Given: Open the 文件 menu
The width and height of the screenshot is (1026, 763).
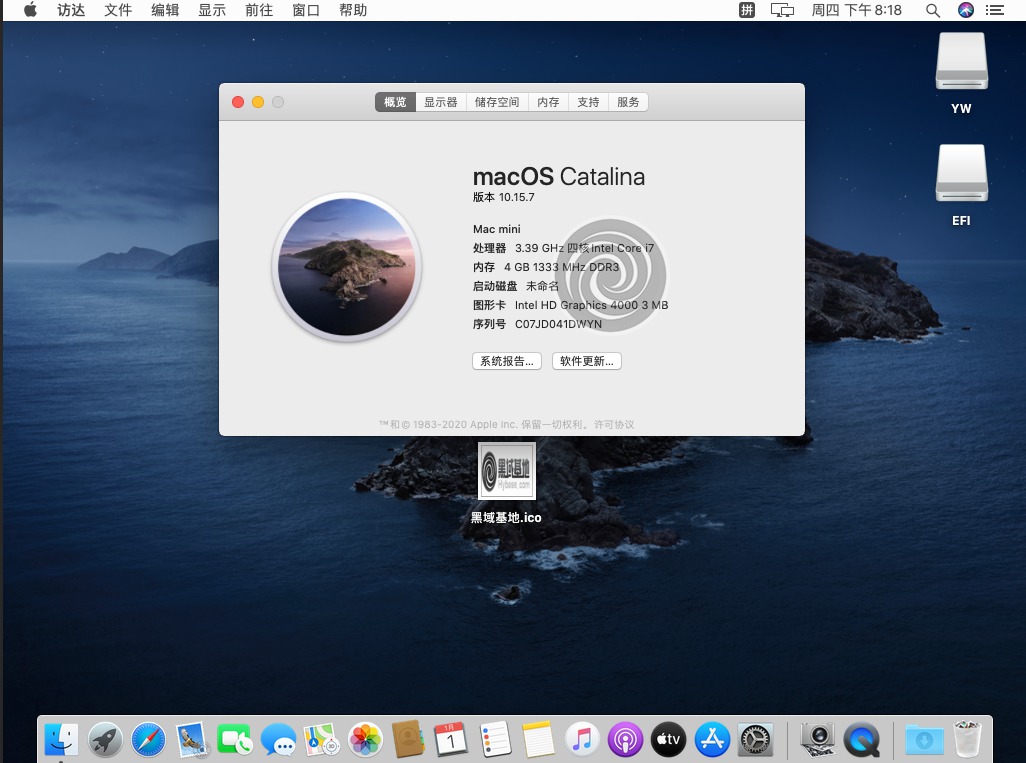Looking at the screenshot, I should click(118, 10).
